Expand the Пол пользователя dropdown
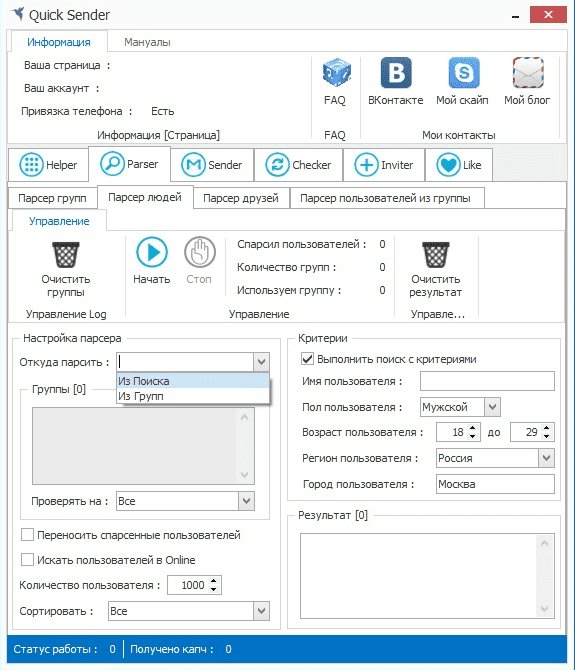Image resolution: width=575 pixels, height=670 pixels. [492, 407]
